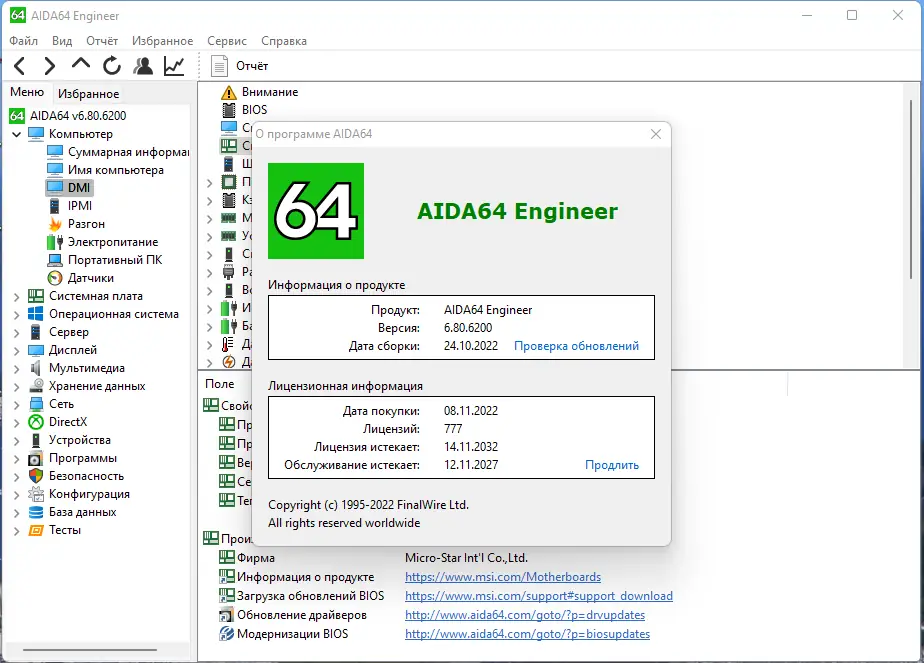This screenshot has height=663, width=924.
Task: Open the MSI Motherboards website link
Action: tap(503, 576)
